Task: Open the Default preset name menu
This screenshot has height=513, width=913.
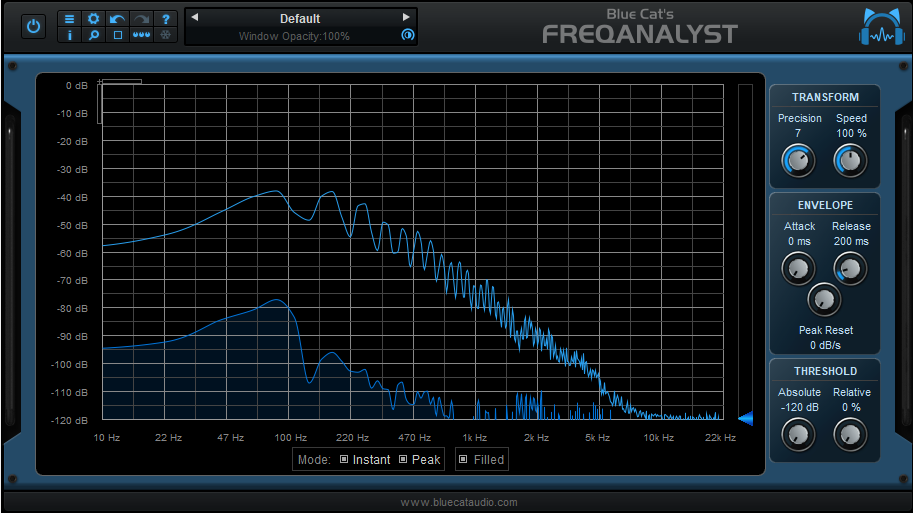Action: coord(300,19)
